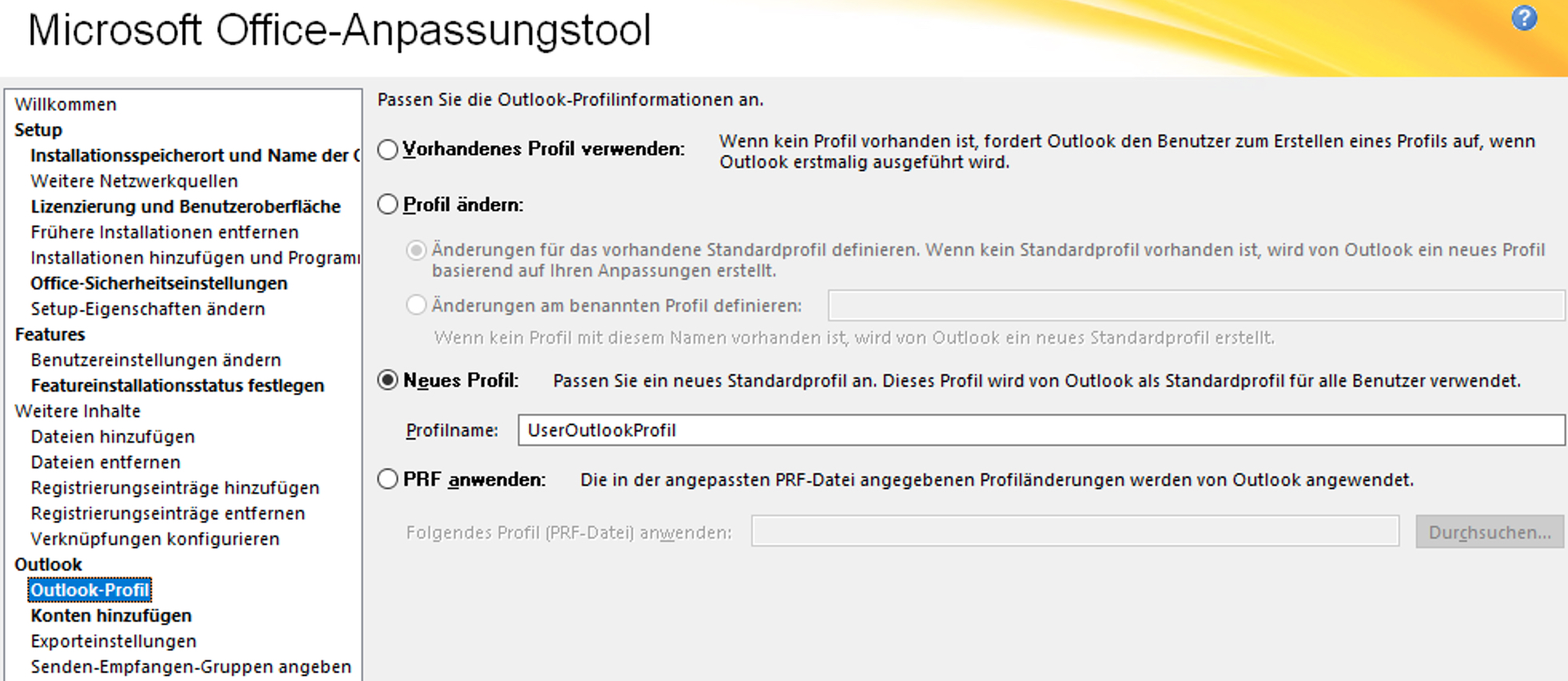This screenshot has width=1568, height=681.
Task: Click the named profile input field
Action: pyautogui.click(x=1196, y=305)
